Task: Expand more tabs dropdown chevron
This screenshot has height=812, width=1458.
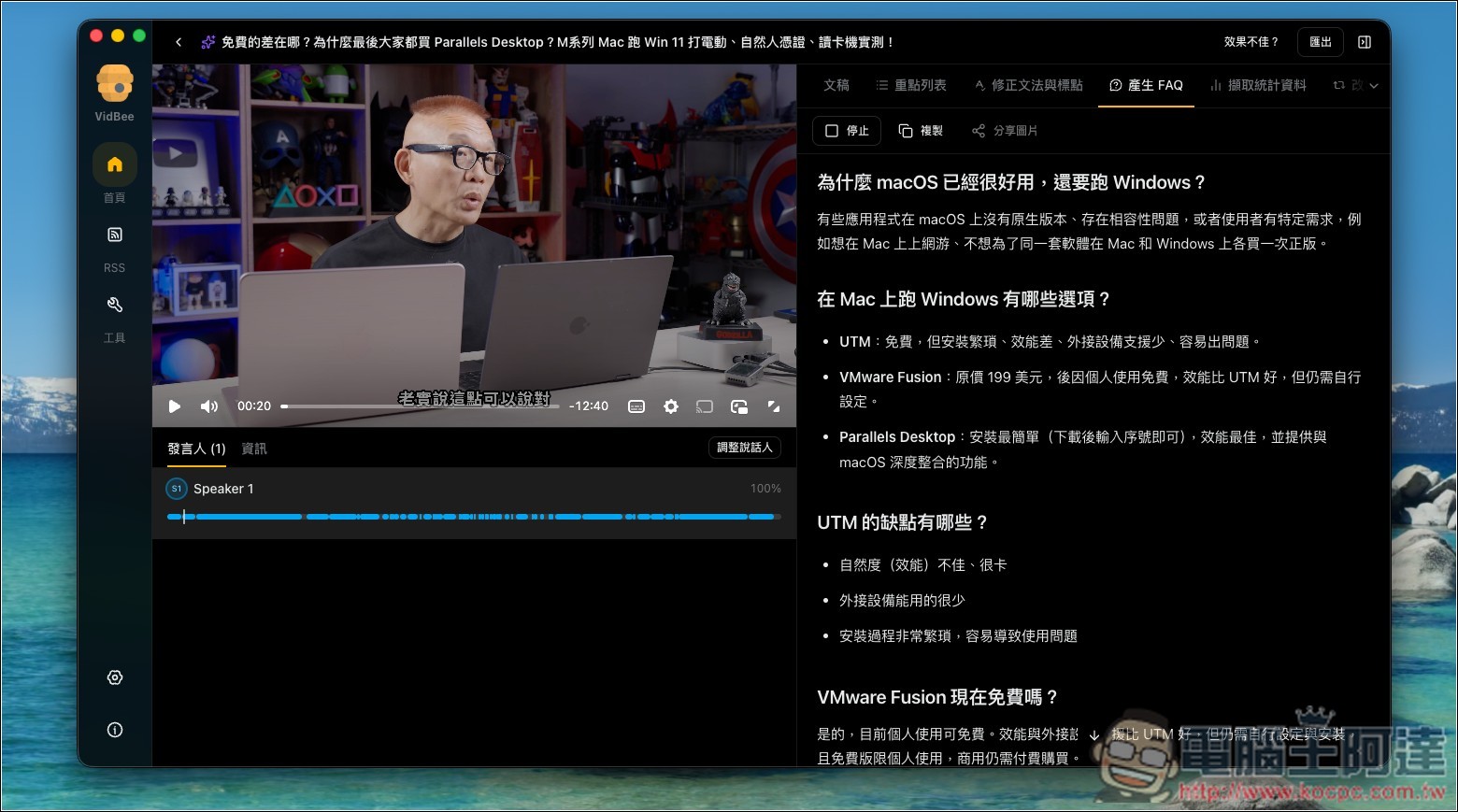Action: [1374, 86]
